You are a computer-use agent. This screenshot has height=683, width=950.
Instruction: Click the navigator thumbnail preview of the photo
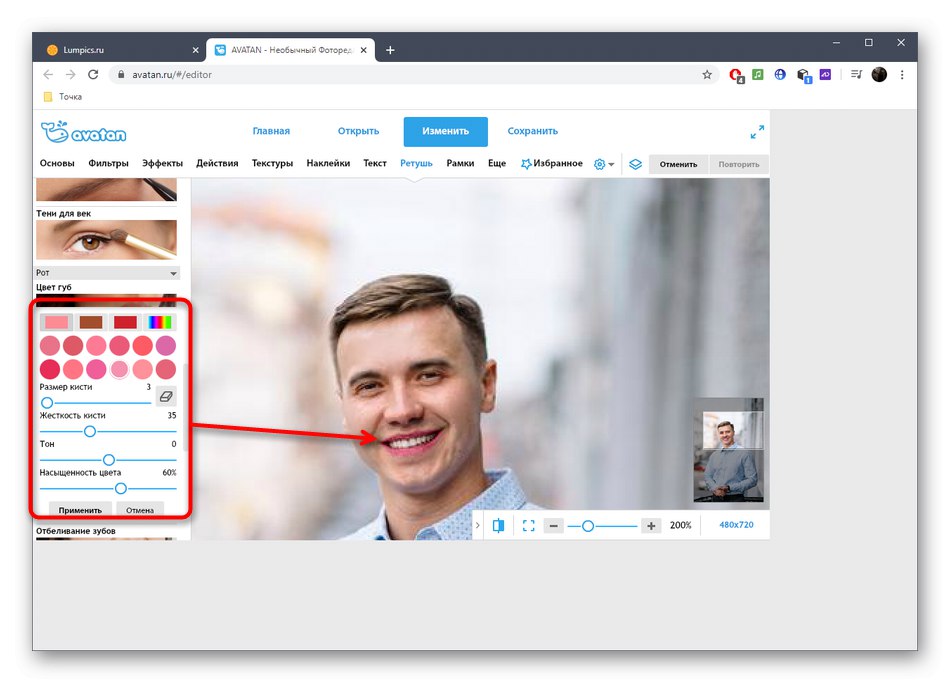(x=728, y=451)
